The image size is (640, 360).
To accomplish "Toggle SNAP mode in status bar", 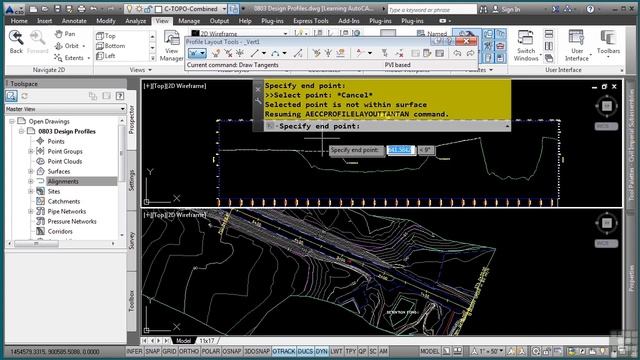I will [x=152, y=351].
